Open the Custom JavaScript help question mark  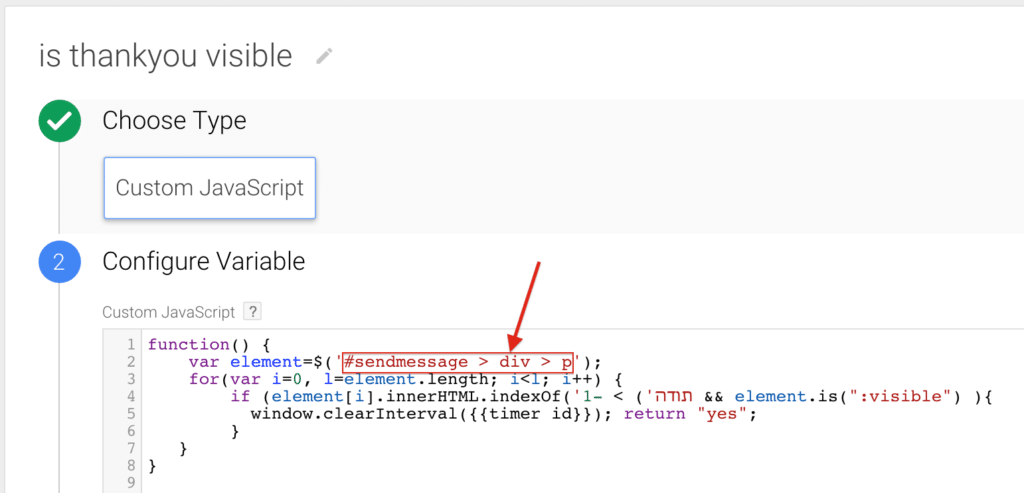(x=252, y=311)
